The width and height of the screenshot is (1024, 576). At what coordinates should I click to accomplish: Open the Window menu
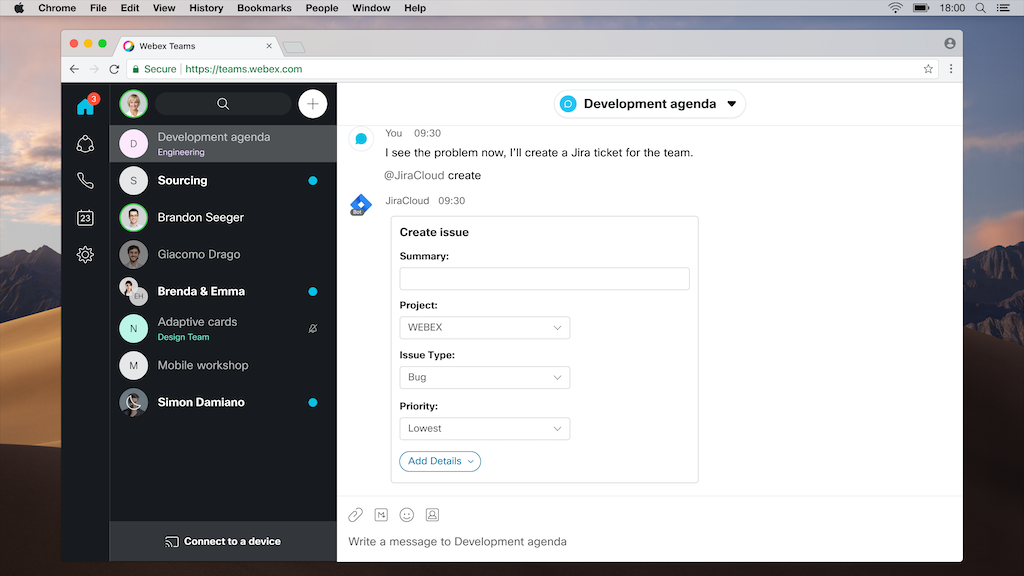(371, 8)
